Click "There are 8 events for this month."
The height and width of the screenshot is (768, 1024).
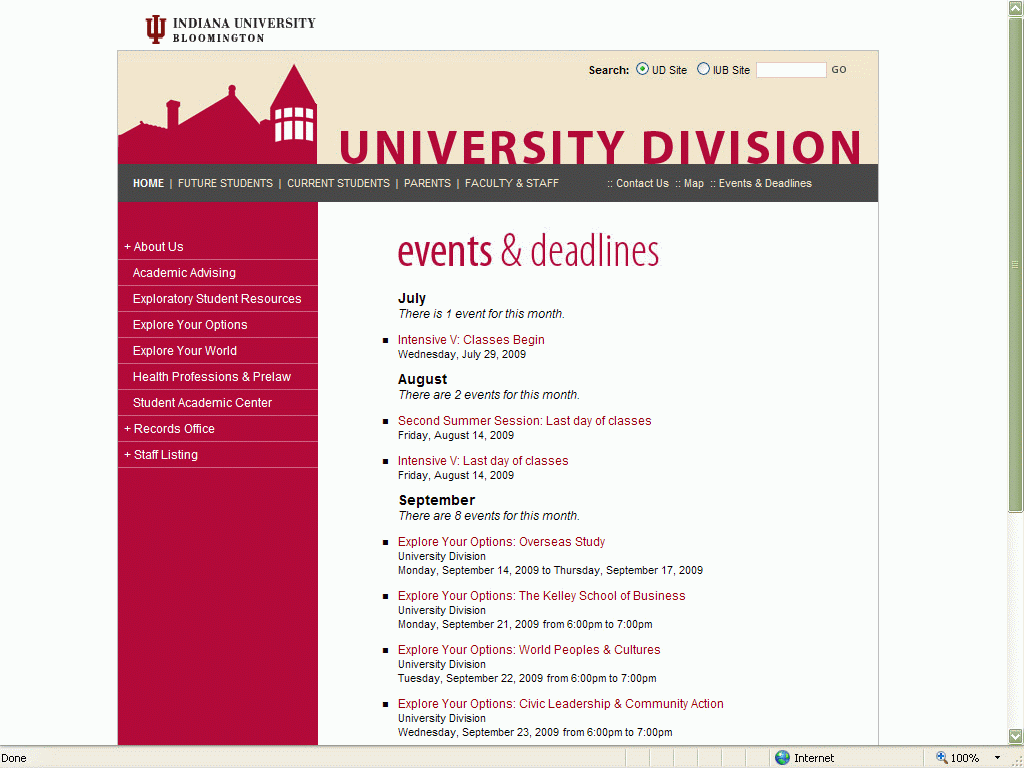tap(489, 516)
